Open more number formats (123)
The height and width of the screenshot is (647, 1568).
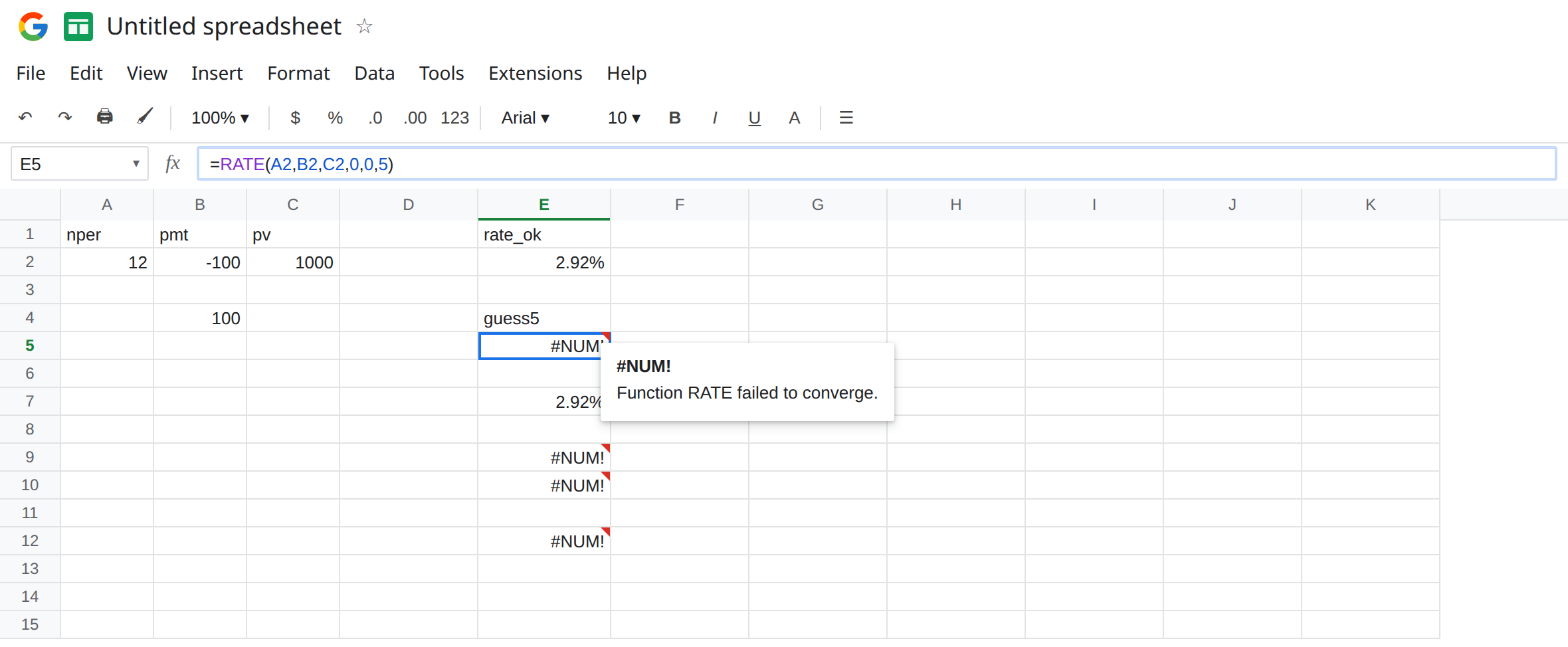click(455, 118)
